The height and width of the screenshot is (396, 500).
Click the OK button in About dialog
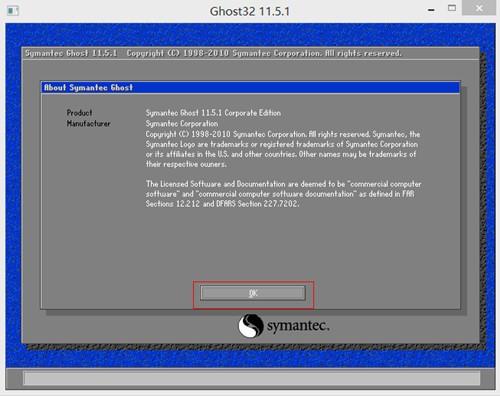pyautogui.click(x=253, y=293)
